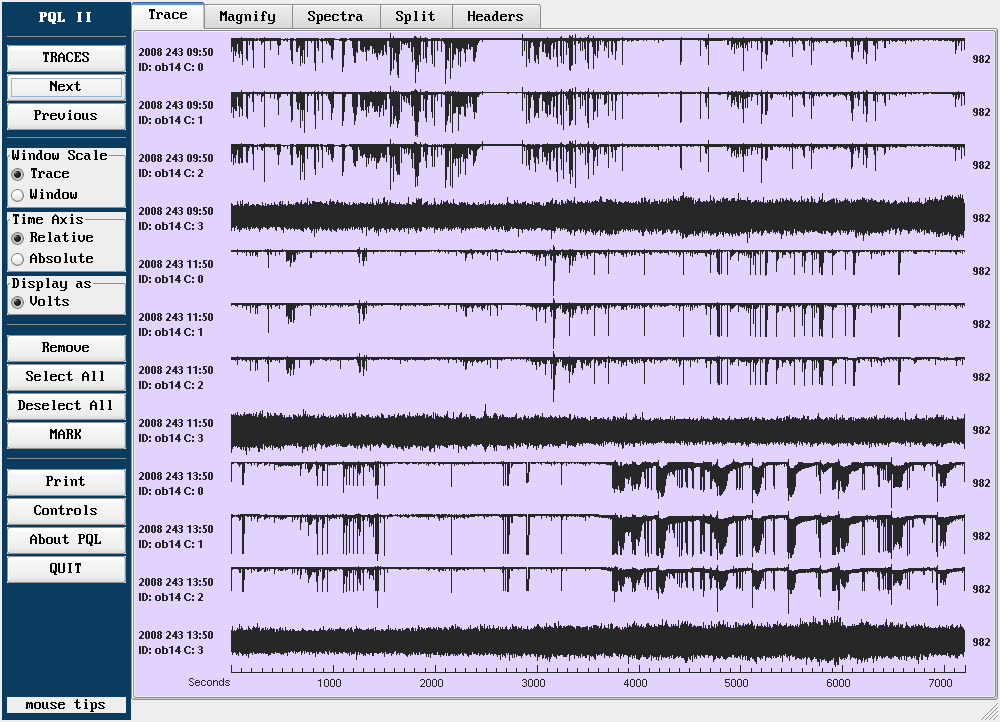Open the Controls panel
The width and height of the screenshot is (1000, 722).
[66, 511]
